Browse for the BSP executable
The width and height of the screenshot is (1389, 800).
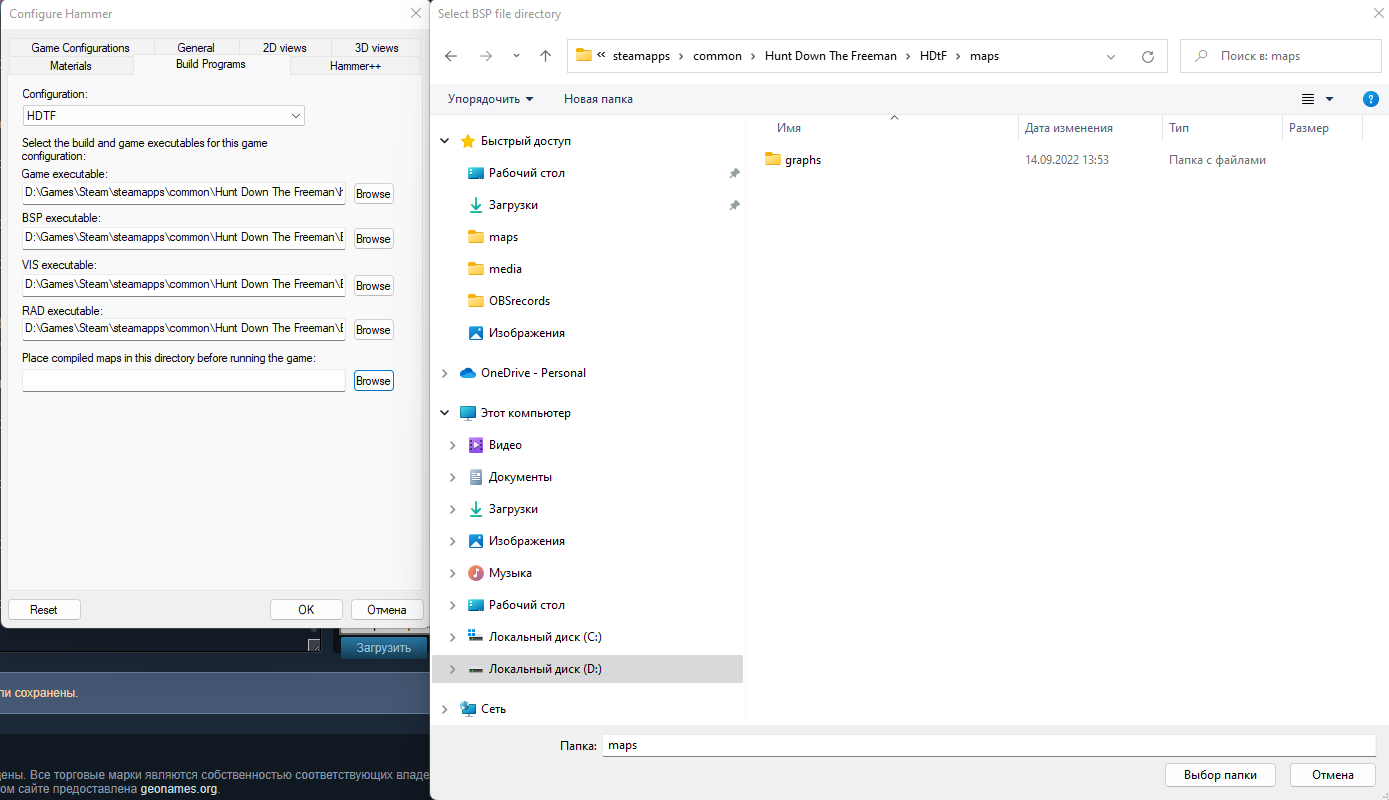point(373,239)
